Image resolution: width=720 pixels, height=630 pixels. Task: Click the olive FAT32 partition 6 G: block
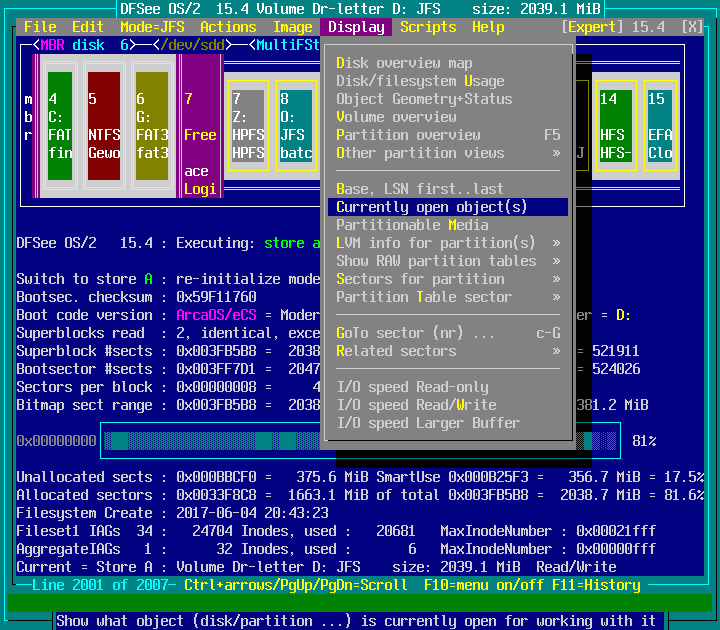click(x=151, y=126)
